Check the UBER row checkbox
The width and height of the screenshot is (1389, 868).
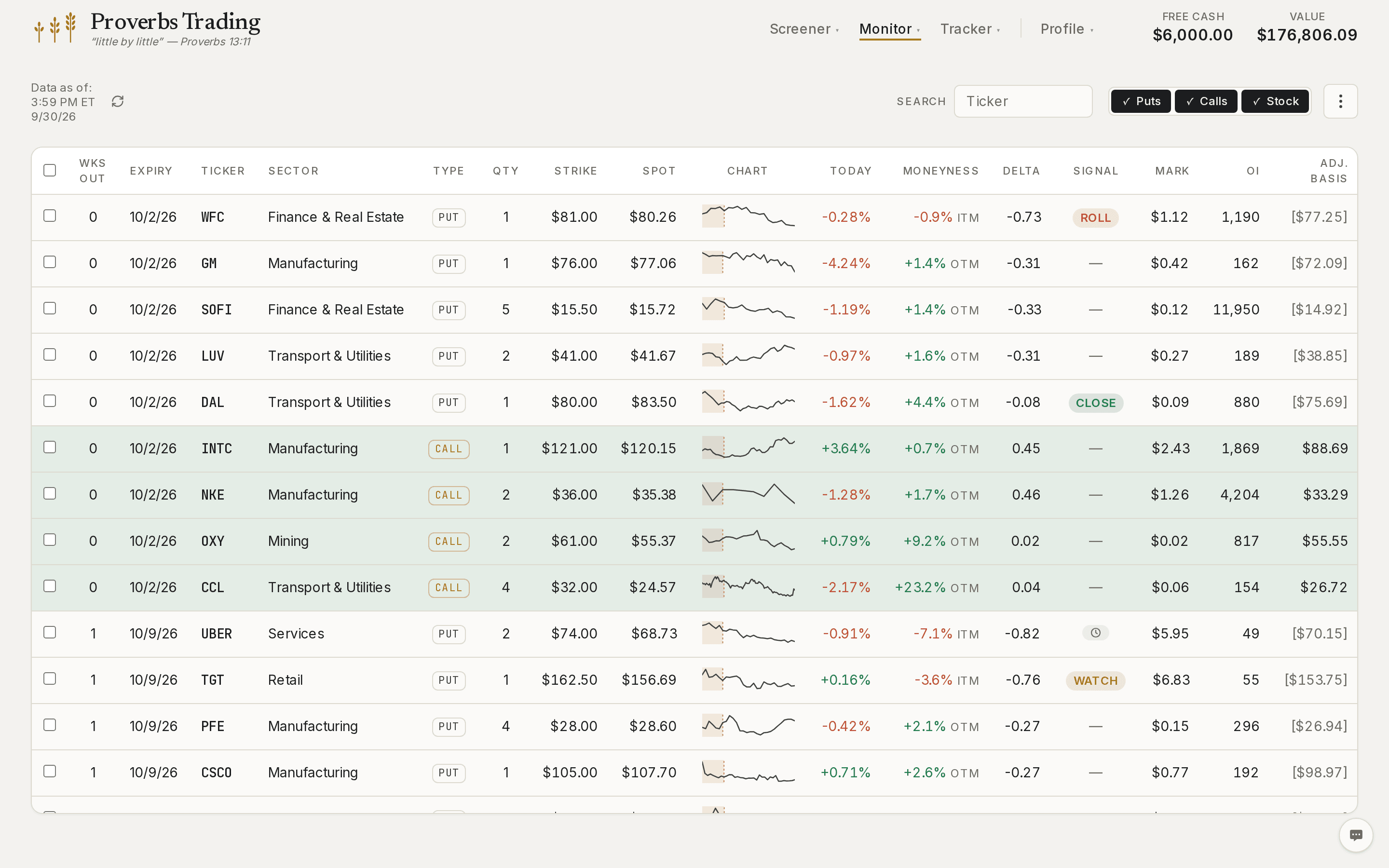tap(50, 632)
